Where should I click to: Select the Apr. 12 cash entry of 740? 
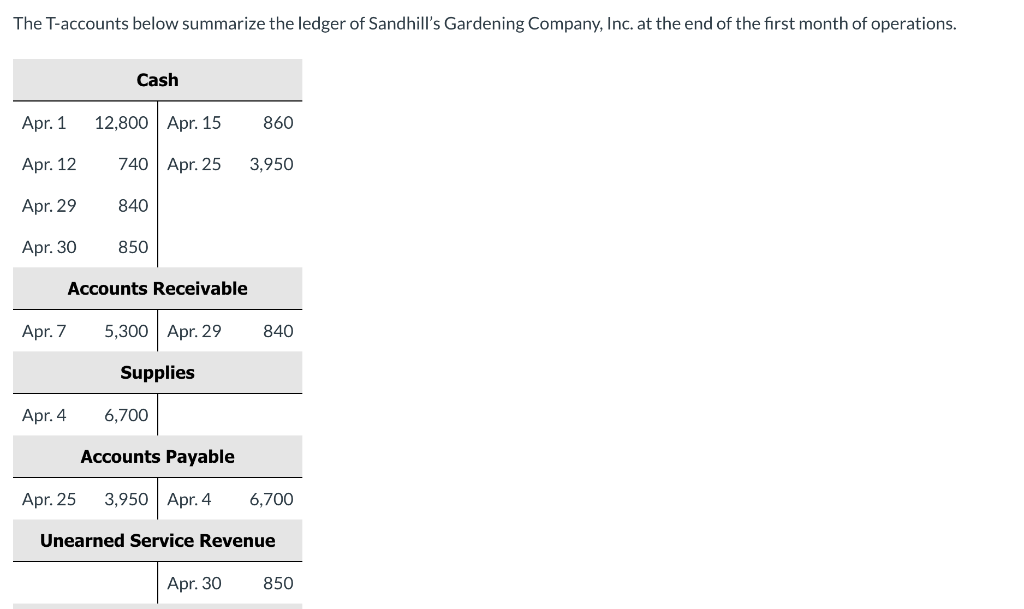click(x=133, y=164)
